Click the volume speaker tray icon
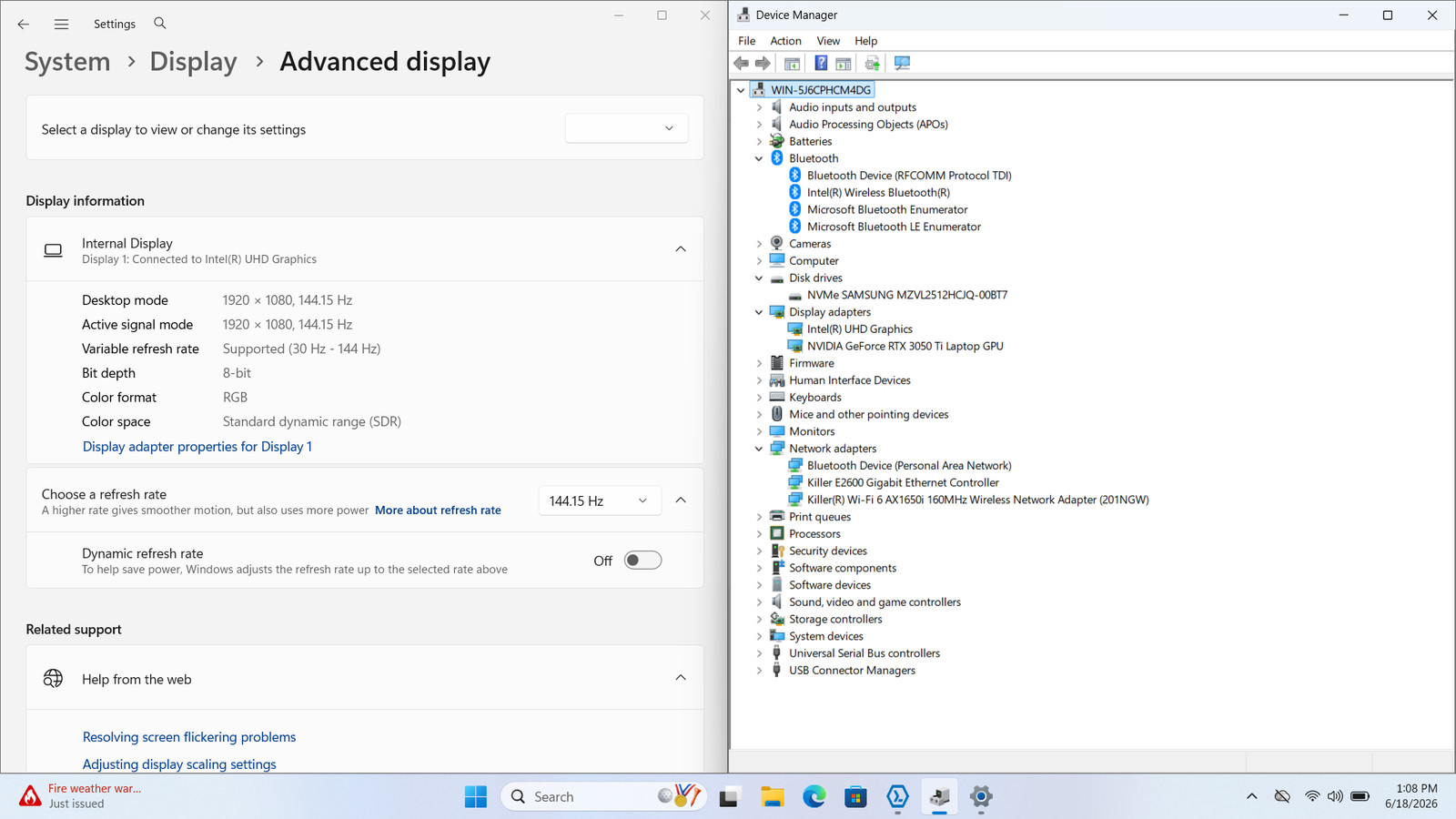 click(x=1335, y=796)
